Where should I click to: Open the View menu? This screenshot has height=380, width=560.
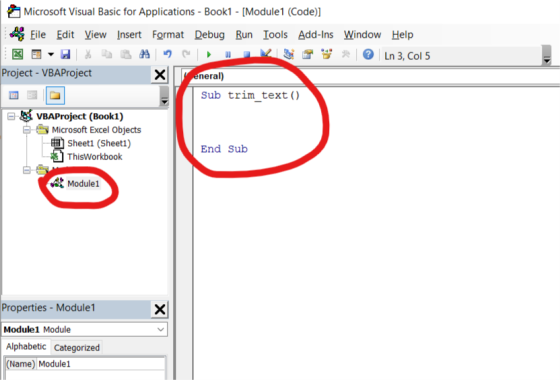click(95, 35)
